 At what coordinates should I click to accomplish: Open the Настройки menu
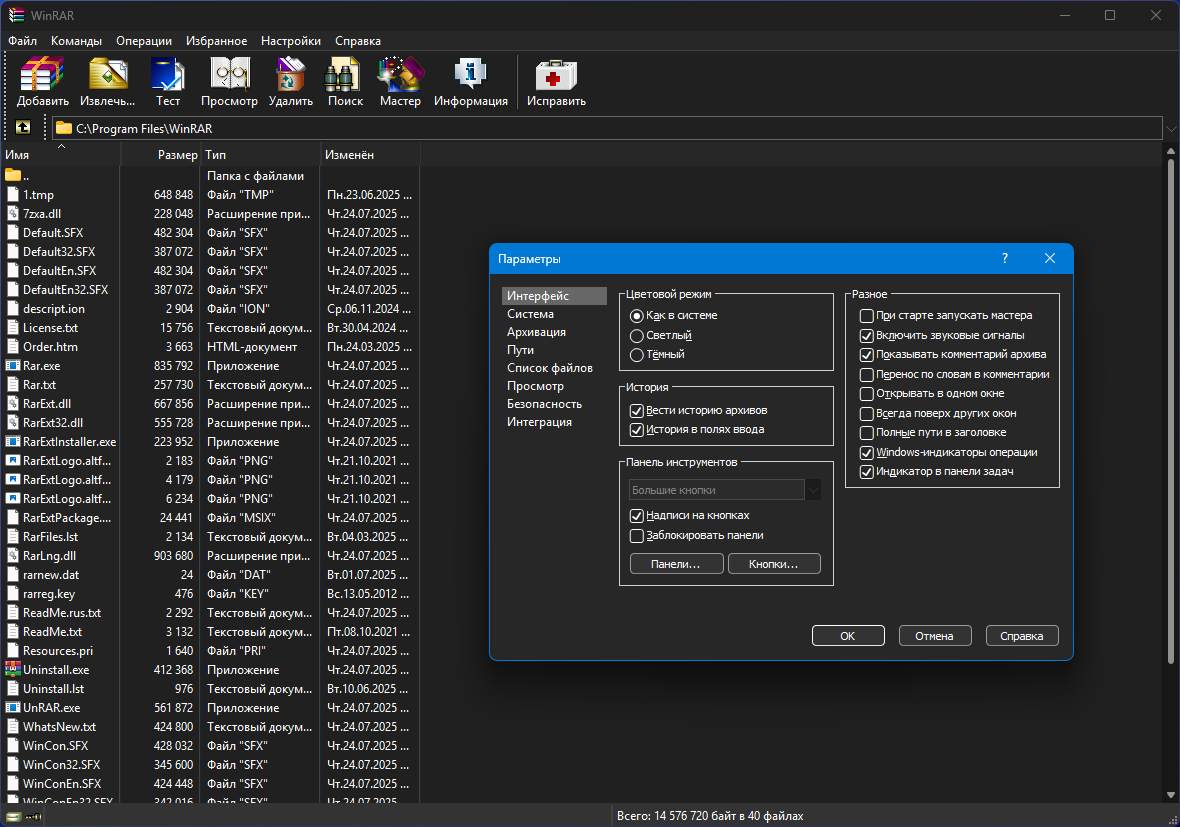click(290, 41)
